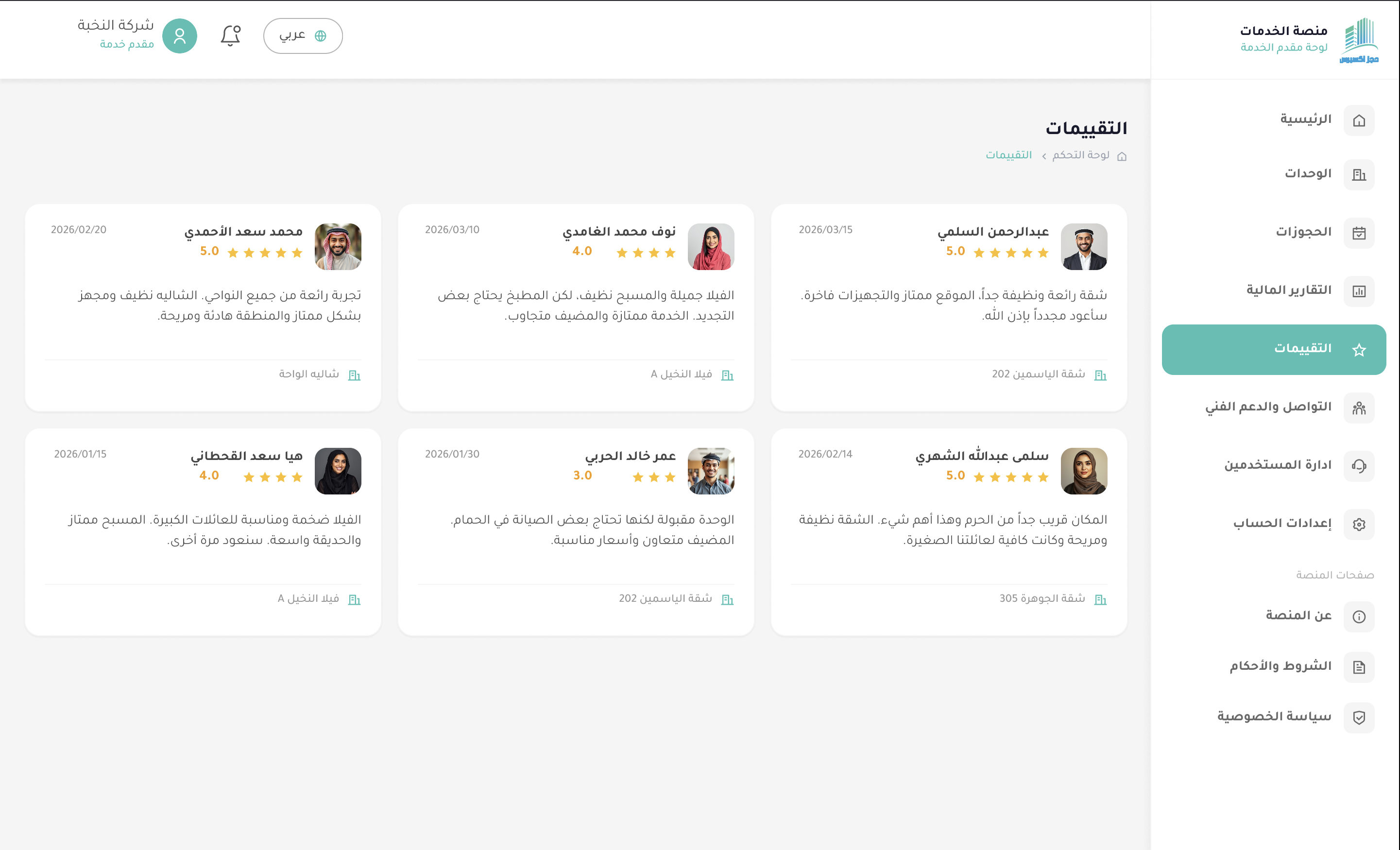Viewport: 1400px width, 850px height.
Task: Click سلمى عبدالله الشهري's profile photo
Action: [x=1084, y=471]
